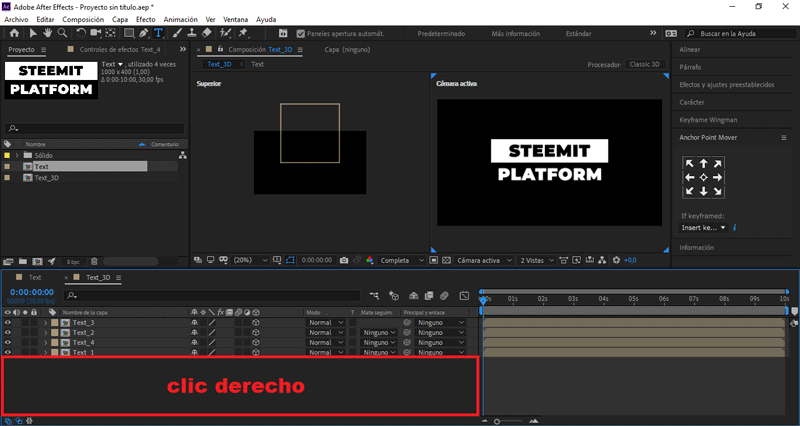Open the Efectos y ajustes preestablecidos panel
This screenshot has width=800, height=426.
coord(726,84)
